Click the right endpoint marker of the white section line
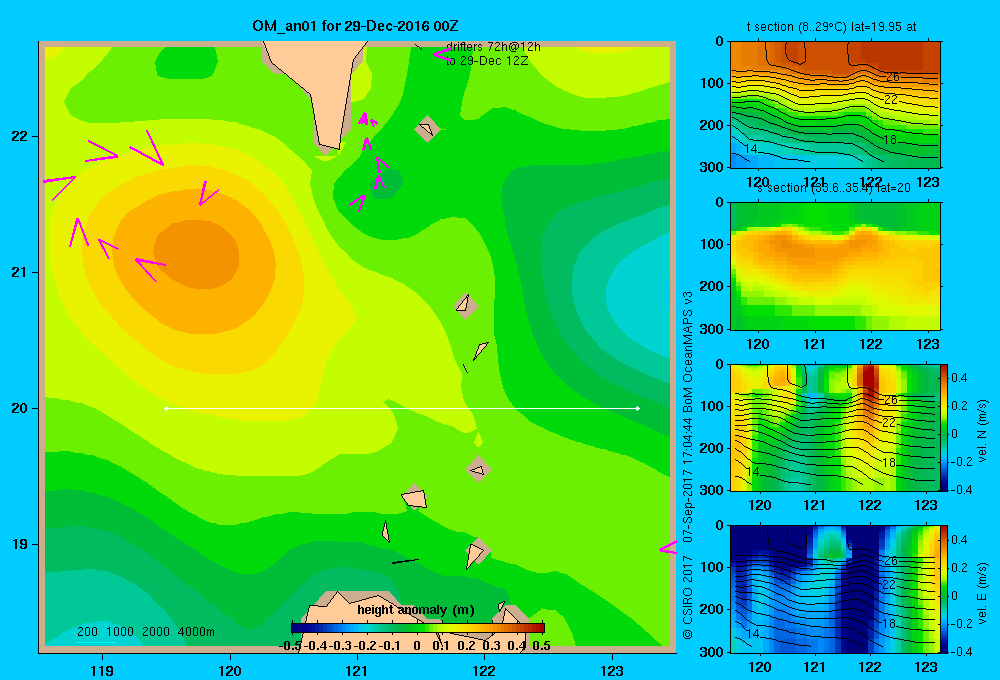This screenshot has width=1000, height=680. tap(638, 408)
